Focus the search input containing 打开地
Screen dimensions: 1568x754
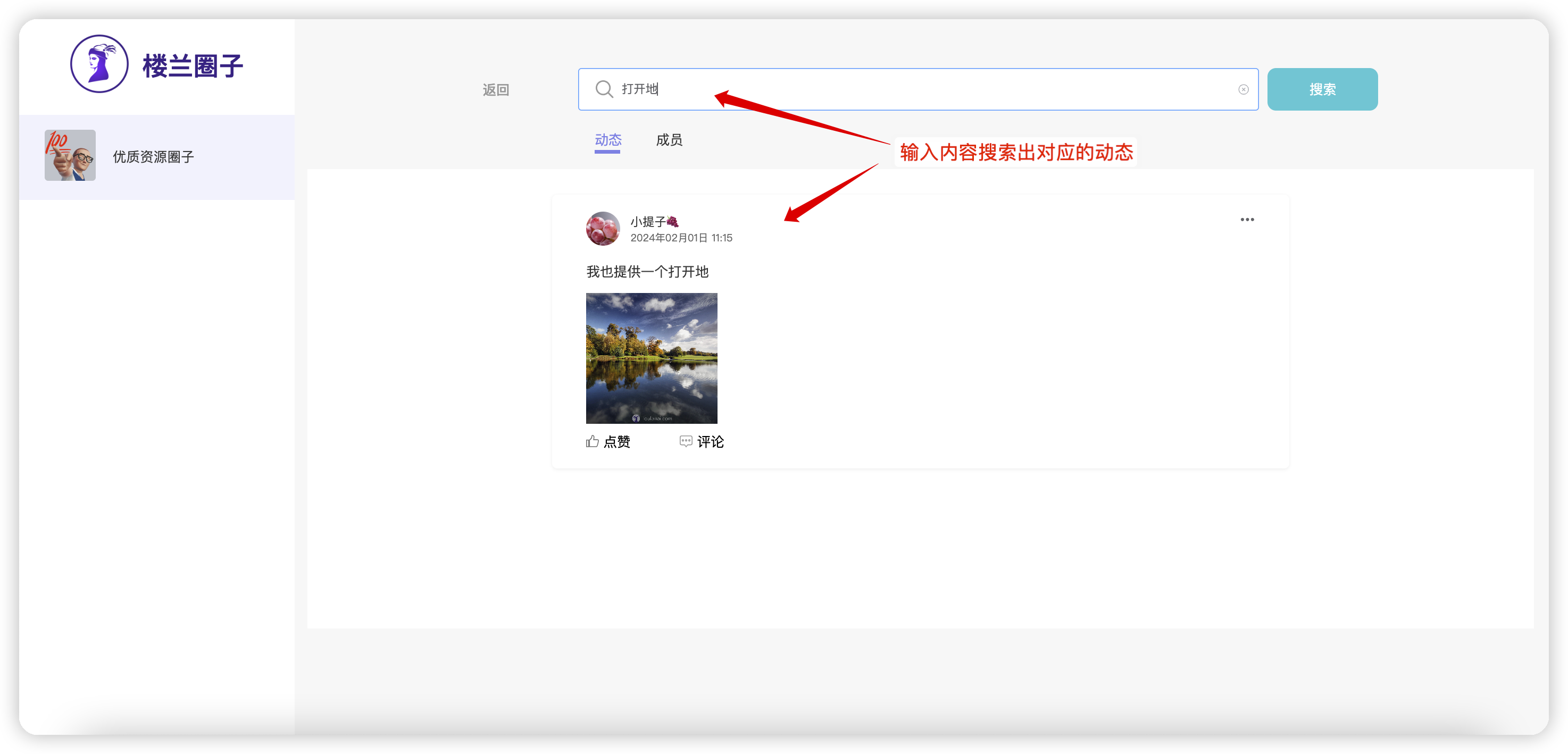point(913,89)
